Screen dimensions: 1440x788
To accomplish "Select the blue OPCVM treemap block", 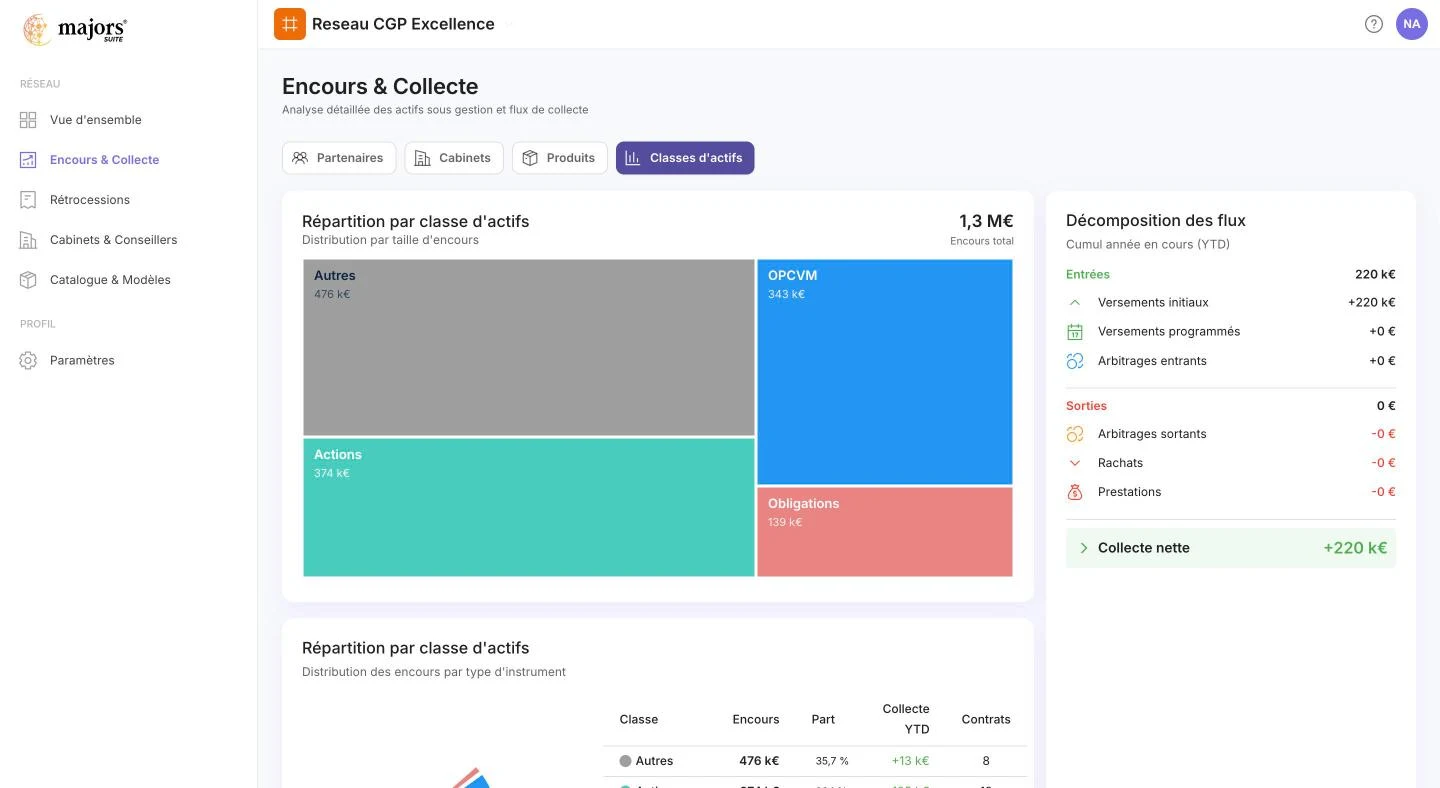I will [x=885, y=372].
